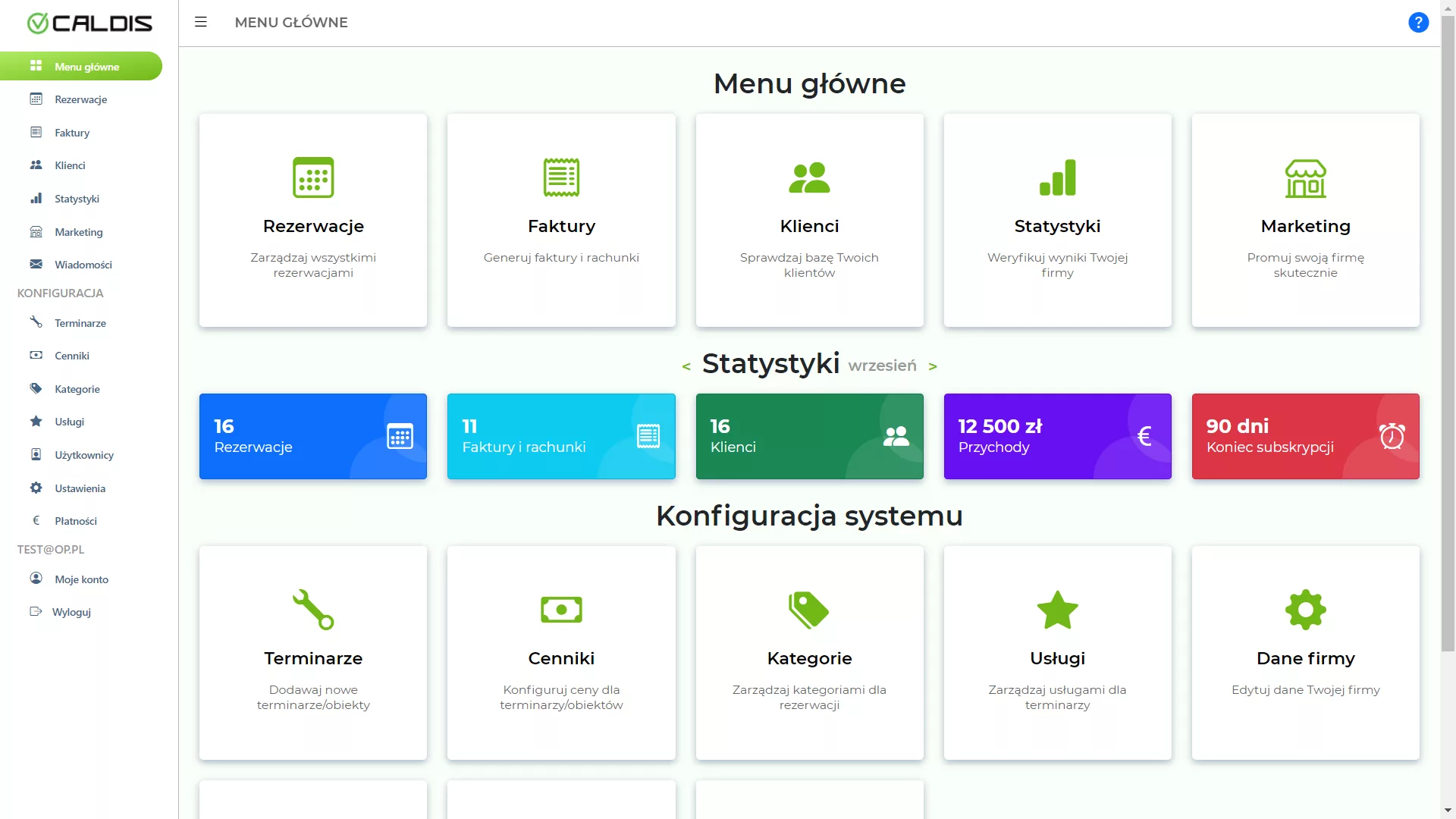Click sidebar Klienci people icon

click(36, 165)
